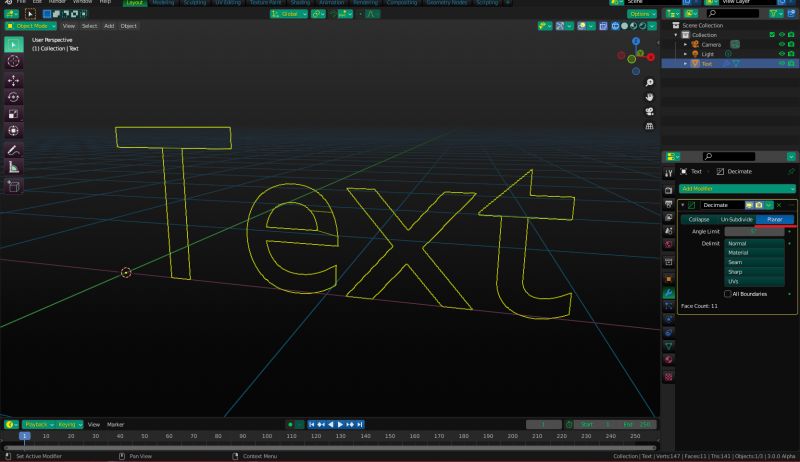Switch to the Layout workspace tab

[135, 3]
